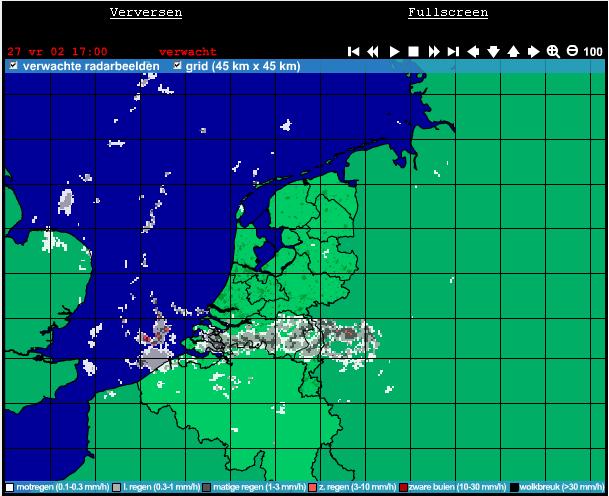Image resolution: width=609 pixels, height=496 pixels.
Task: Zoom out with minus circle icon
Action: click(572, 50)
